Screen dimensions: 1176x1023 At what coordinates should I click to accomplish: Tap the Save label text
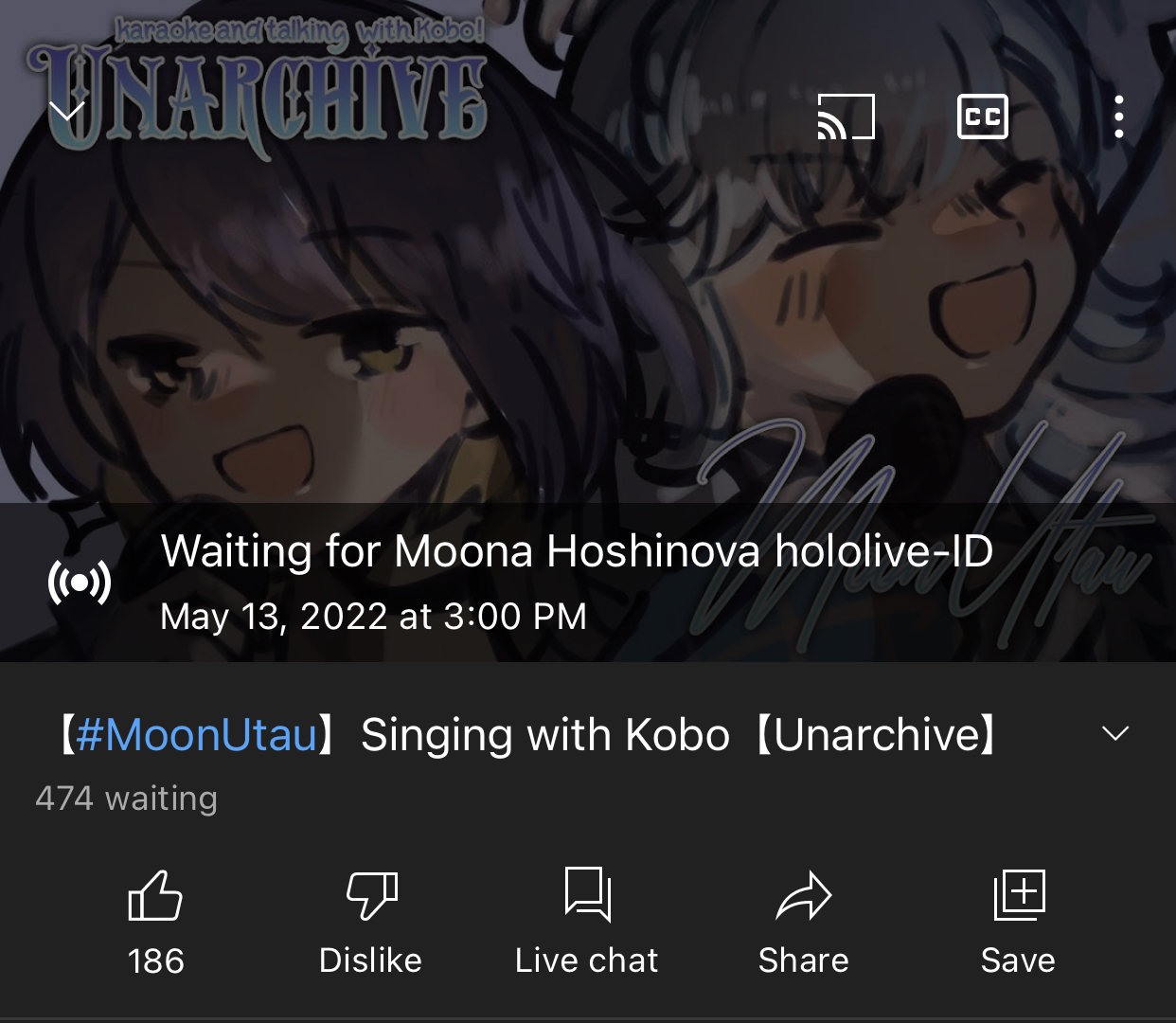point(1018,960)
